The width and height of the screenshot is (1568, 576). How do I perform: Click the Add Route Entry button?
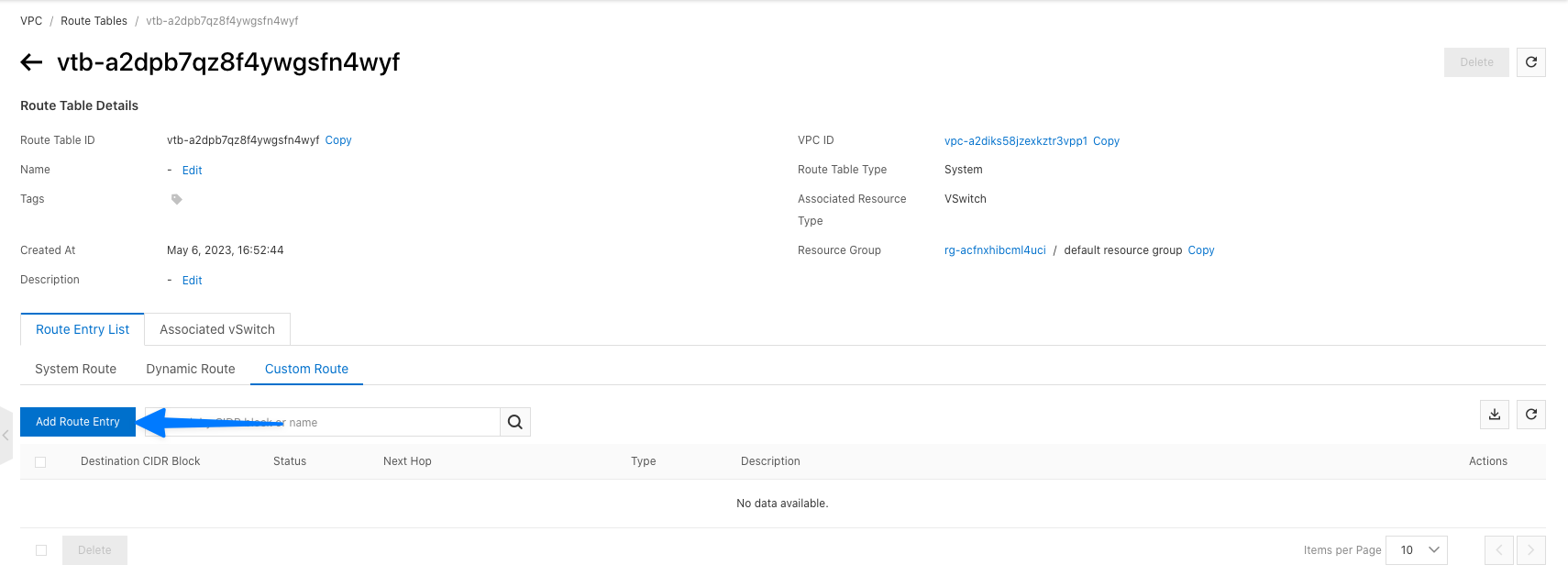(78, 422)
